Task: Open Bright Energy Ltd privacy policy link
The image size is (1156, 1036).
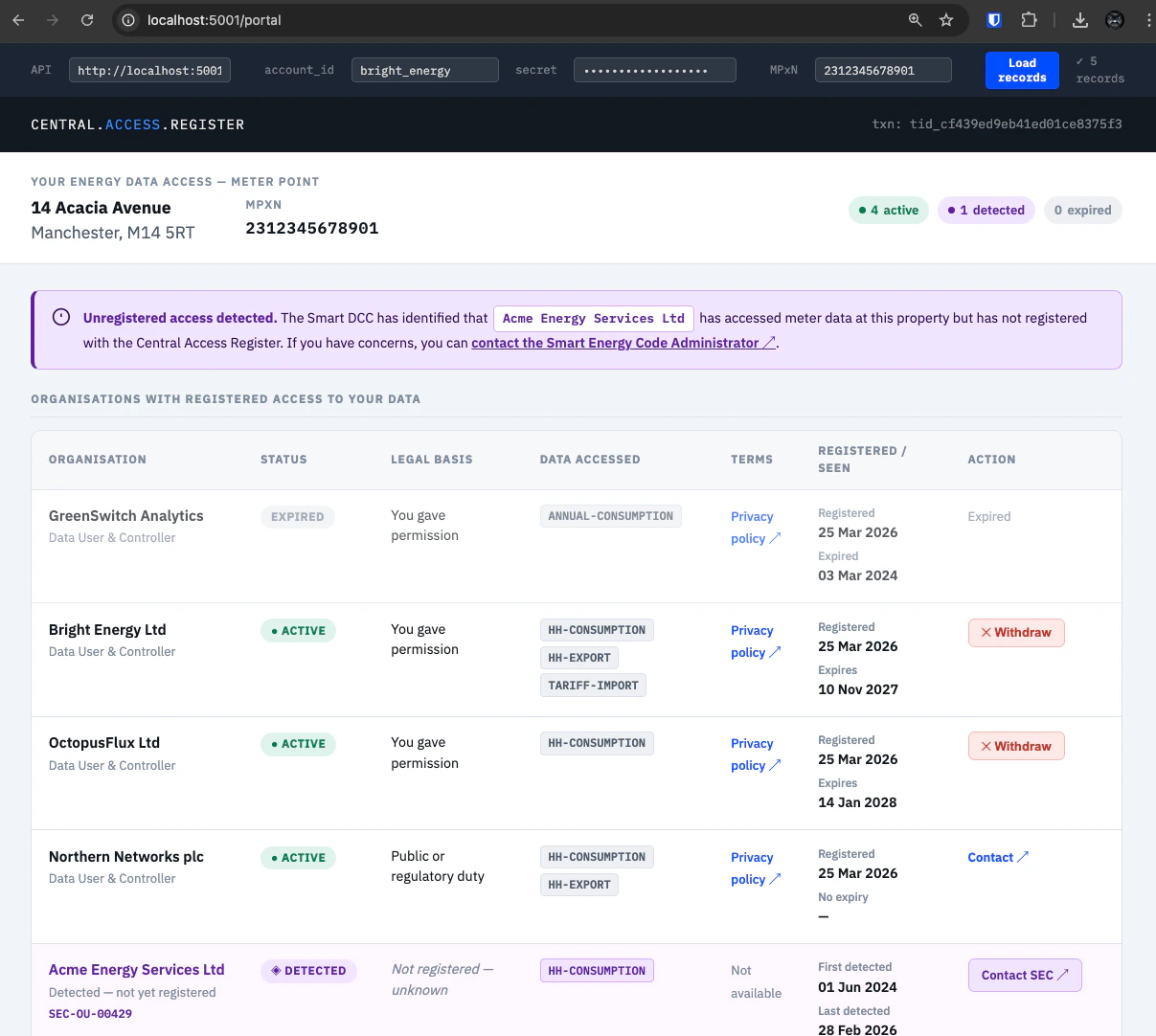Action: pyautogui.click(x=756, y=642)
